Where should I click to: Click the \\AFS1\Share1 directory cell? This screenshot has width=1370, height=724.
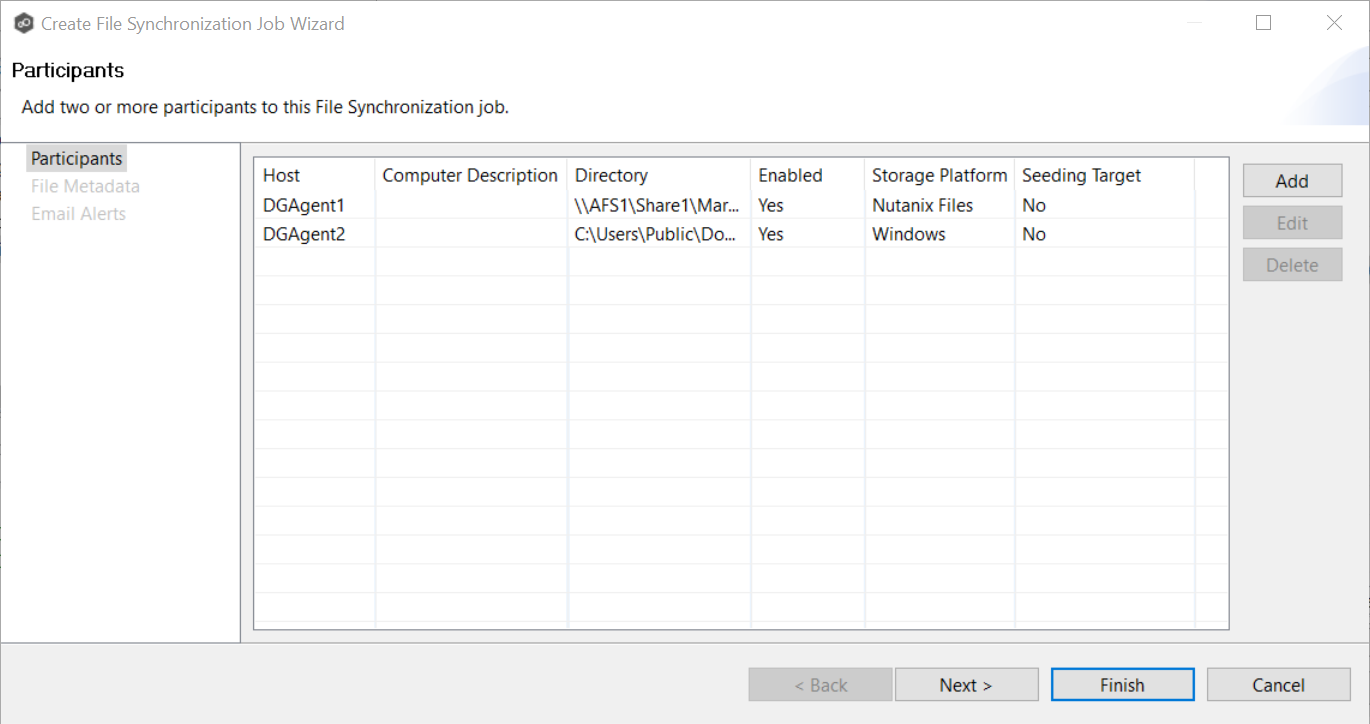657,205
